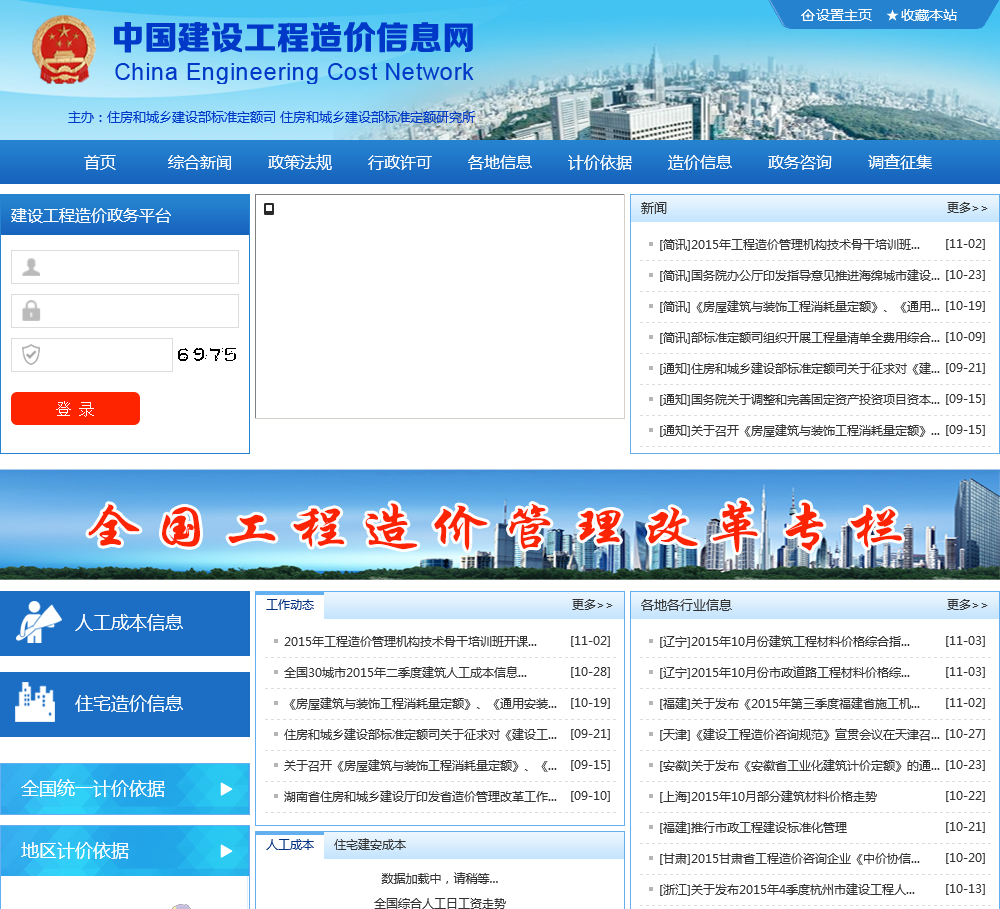Open 住宅造价信息 sidebar button
Viewport: 1000px width, 909px height.
pos(125,704)
